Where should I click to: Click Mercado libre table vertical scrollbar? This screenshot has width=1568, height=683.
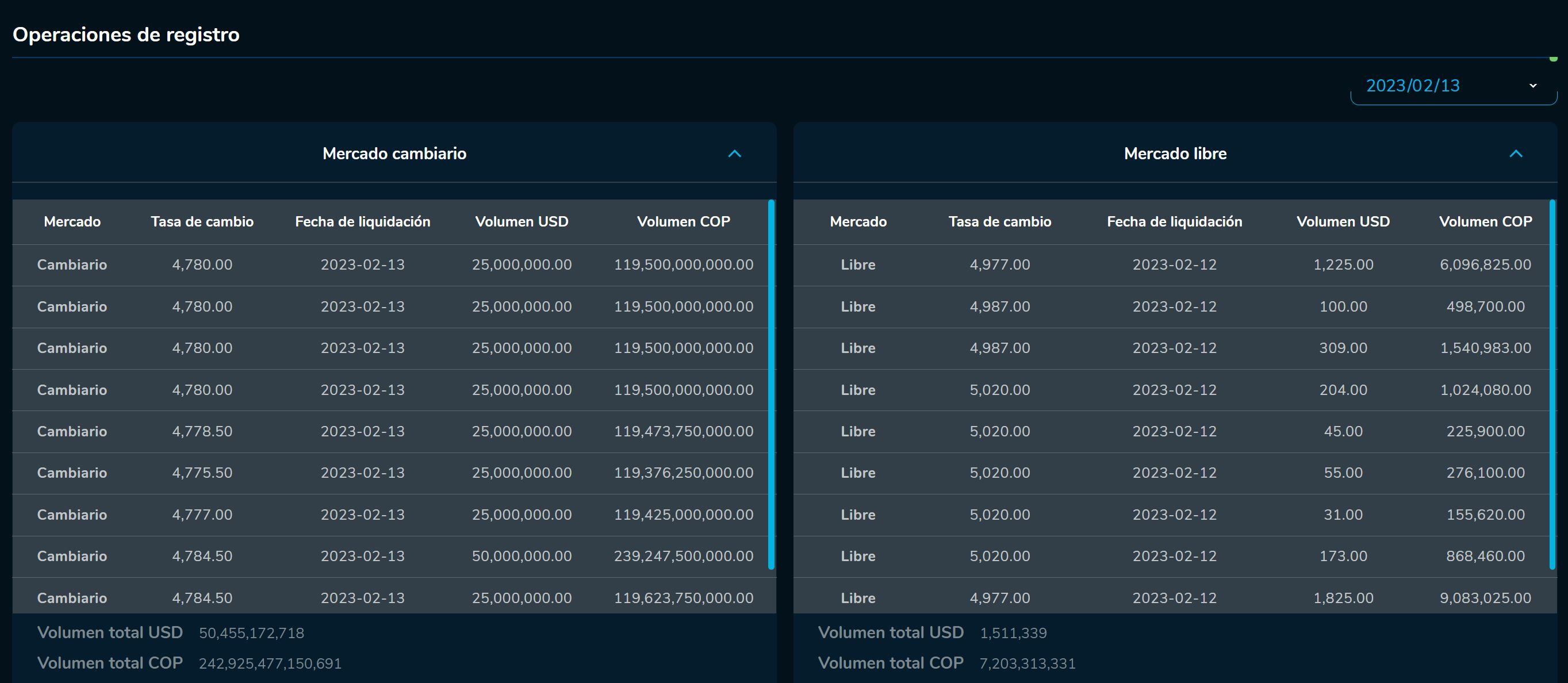coord(1551,385)
